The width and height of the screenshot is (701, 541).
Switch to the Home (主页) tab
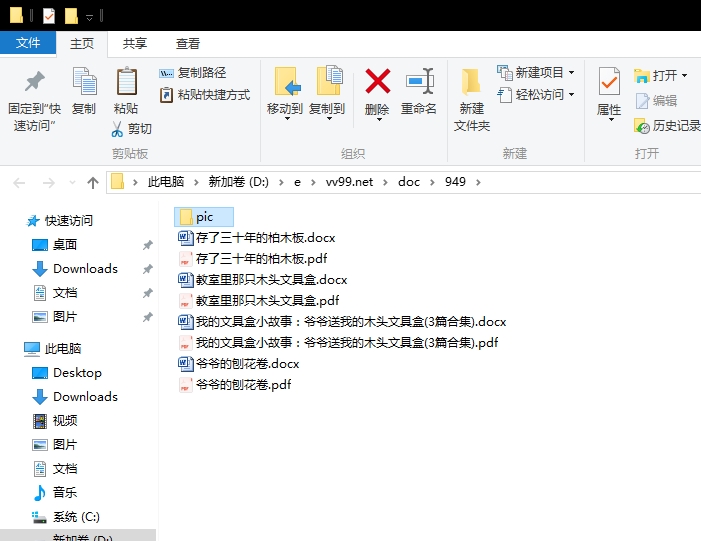tap(82, 43)
